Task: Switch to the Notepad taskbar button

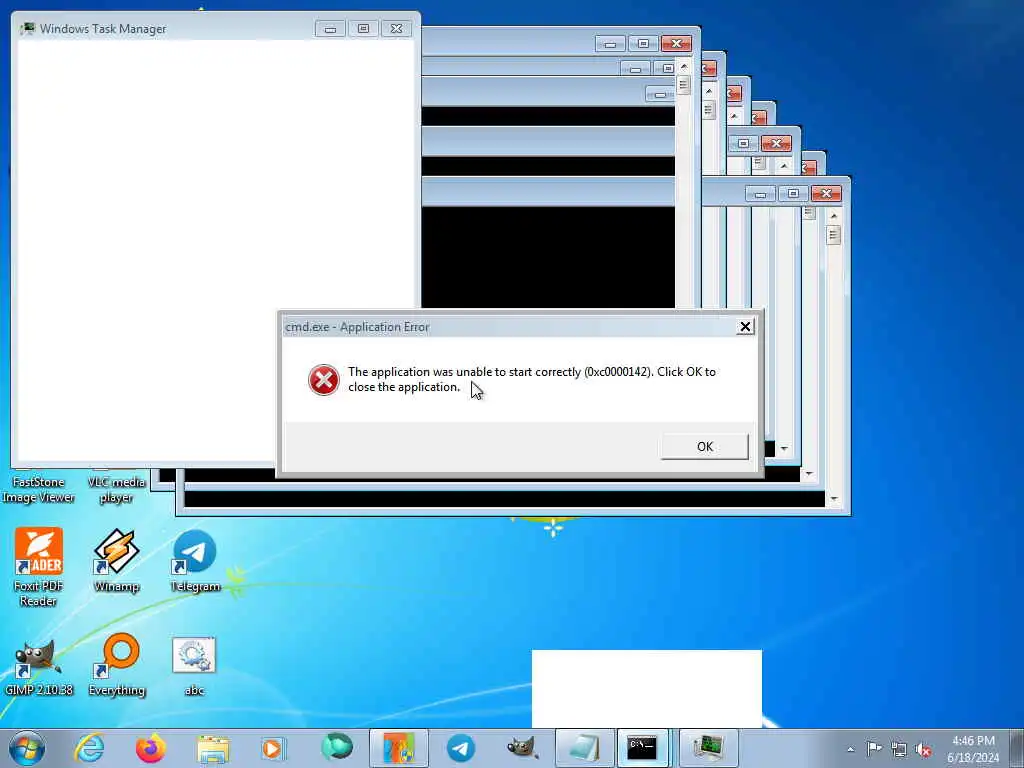Action: (584, 748)
